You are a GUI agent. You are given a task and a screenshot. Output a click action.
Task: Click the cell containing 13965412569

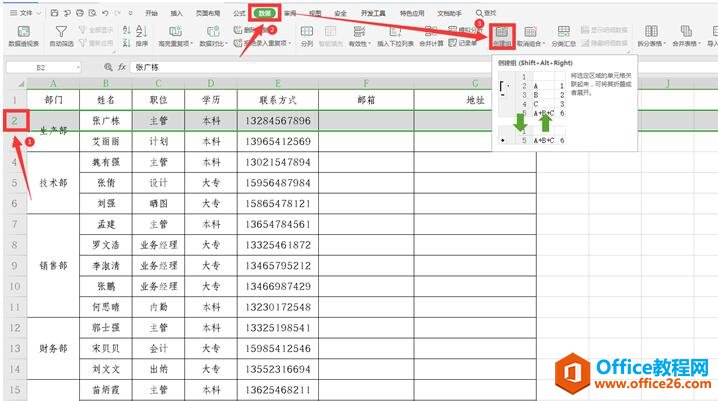pos(278,141)
